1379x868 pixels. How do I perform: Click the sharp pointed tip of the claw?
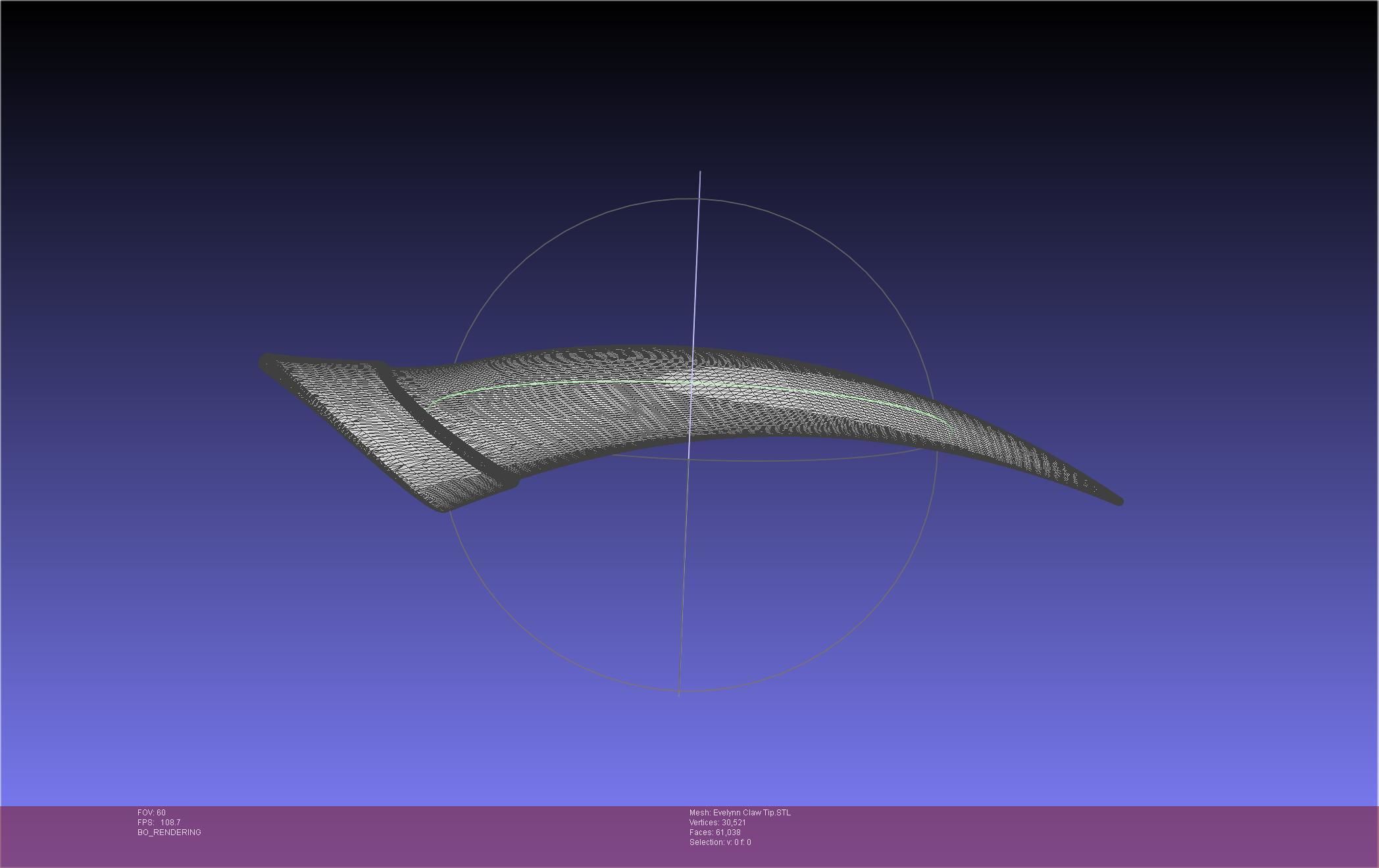point(1118,501)
